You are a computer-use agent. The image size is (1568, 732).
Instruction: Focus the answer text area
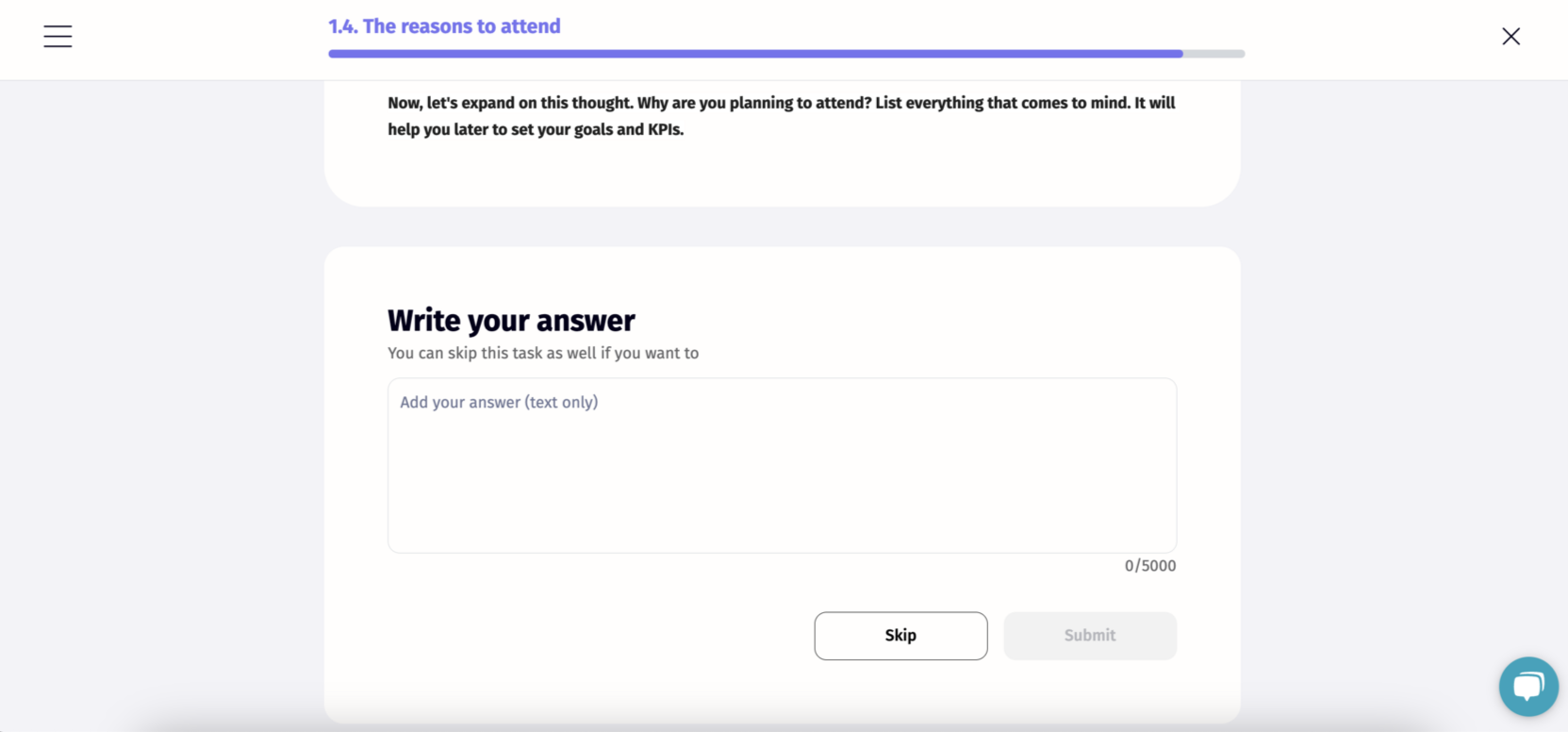tap(782, 465)
